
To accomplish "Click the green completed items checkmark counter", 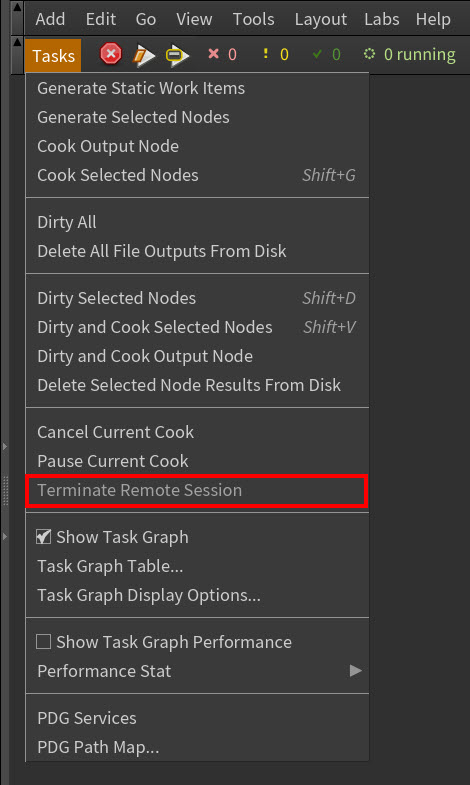I will coord(326,54).
